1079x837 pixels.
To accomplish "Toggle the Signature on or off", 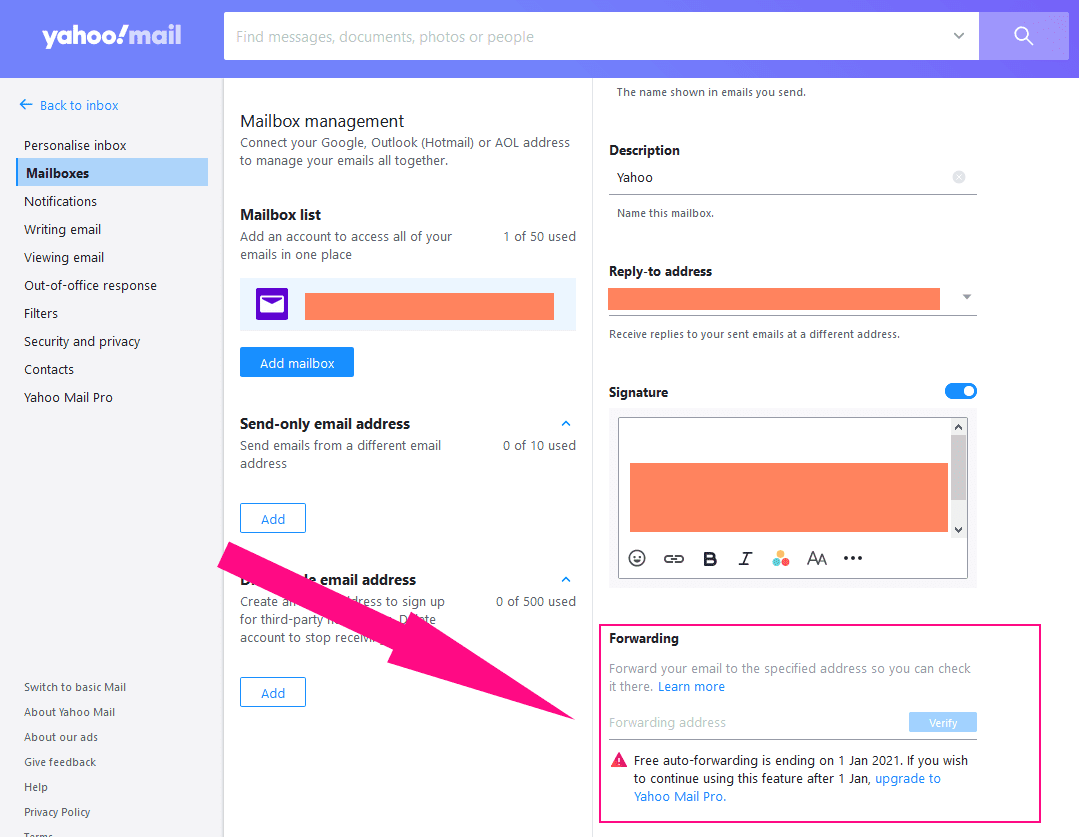I will coord(960,391).
